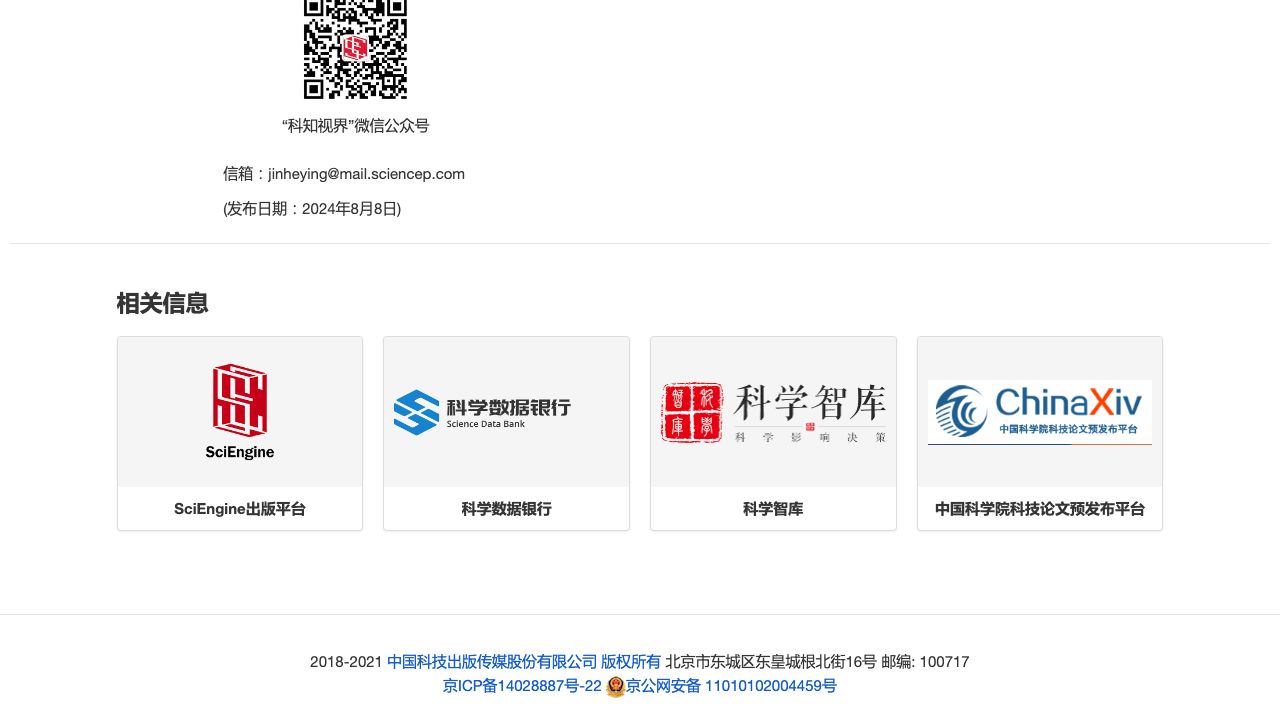Visit the 中国科技出版传媒股份有限公司 link
This screenshot has width=1280, height=720.
pyautogui.click(x=492, y=662)
